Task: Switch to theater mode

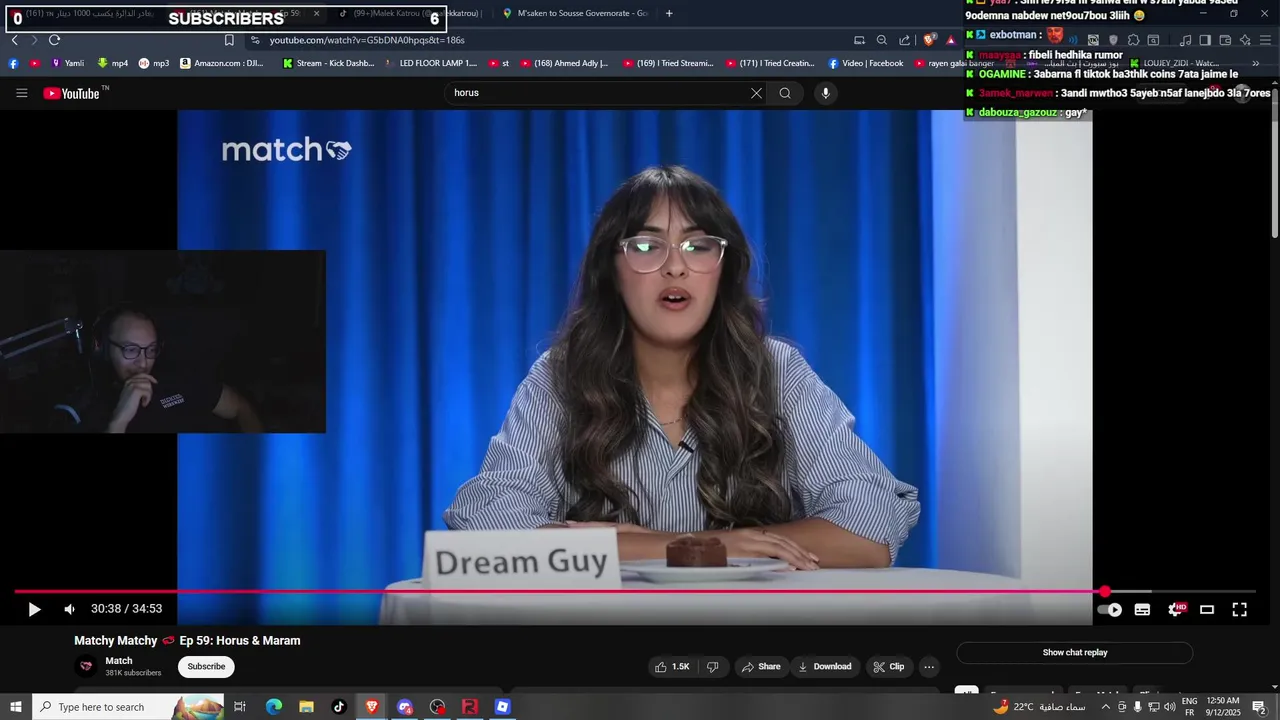Action: [1207, 609]
